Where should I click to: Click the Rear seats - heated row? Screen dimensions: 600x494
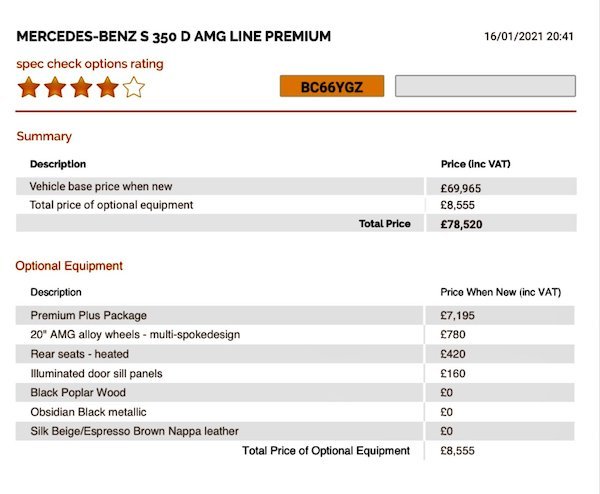coord(79,353)
